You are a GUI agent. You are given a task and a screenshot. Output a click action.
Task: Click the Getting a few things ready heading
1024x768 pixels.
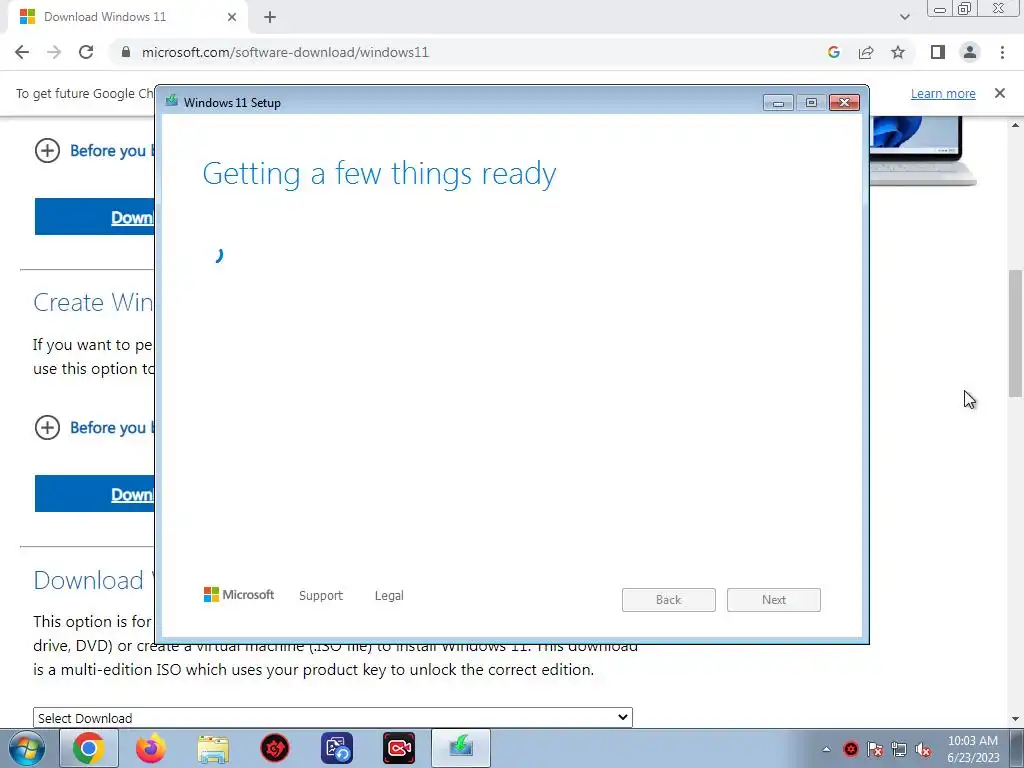point(379,174)
